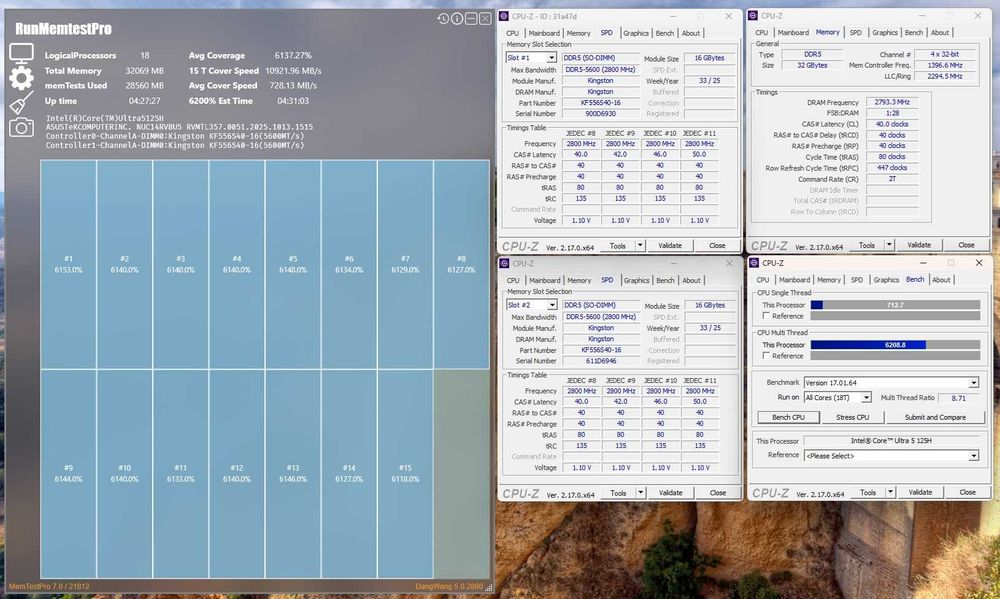Open the Bench tab in the Slot #1 window

point(665,33)
